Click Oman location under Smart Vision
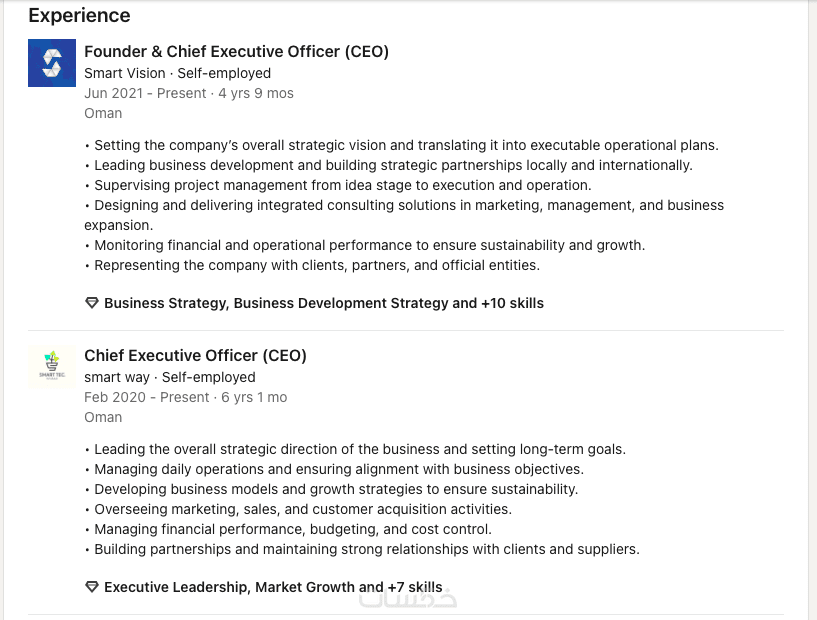This screenshot has height=620, width=817. (x=103, y=113)
